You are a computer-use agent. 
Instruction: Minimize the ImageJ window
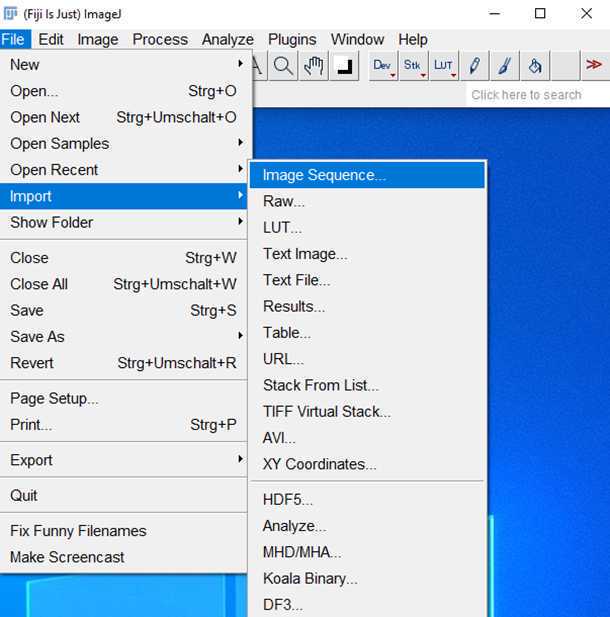[x=494, y=14]
